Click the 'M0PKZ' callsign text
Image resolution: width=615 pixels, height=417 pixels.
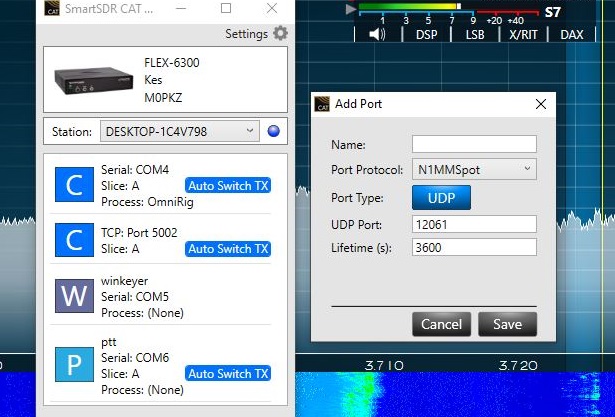[x=163, y=97]
